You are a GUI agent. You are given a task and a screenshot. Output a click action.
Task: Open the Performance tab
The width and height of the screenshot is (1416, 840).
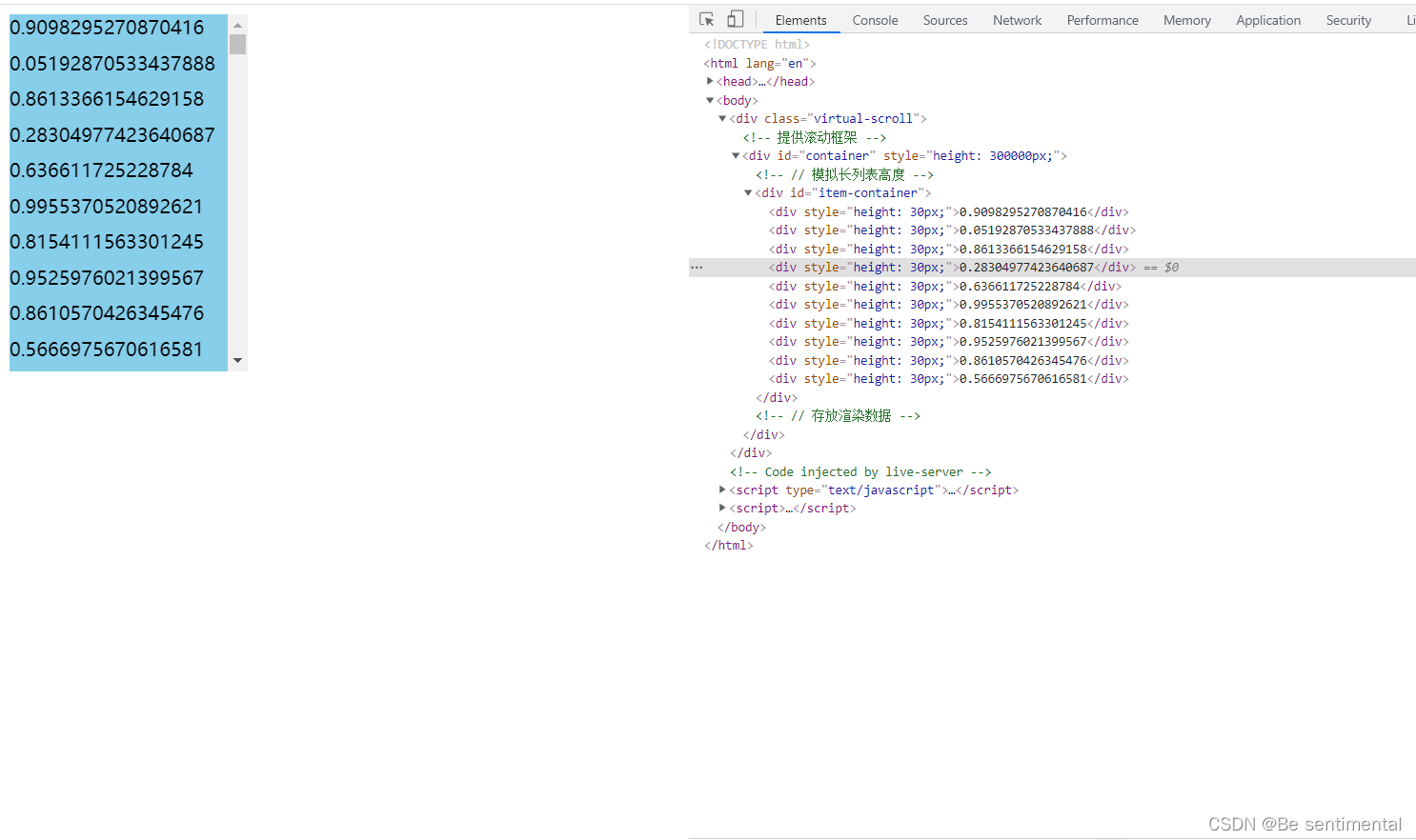[1102, 20]
